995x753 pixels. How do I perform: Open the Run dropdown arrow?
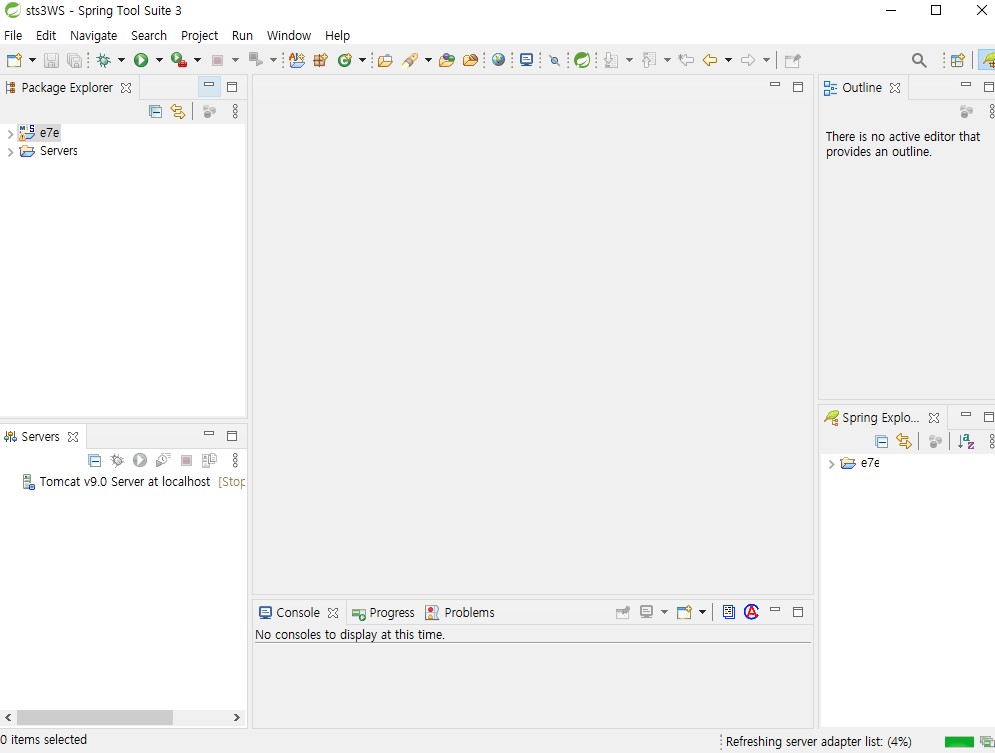coord(159,60)
